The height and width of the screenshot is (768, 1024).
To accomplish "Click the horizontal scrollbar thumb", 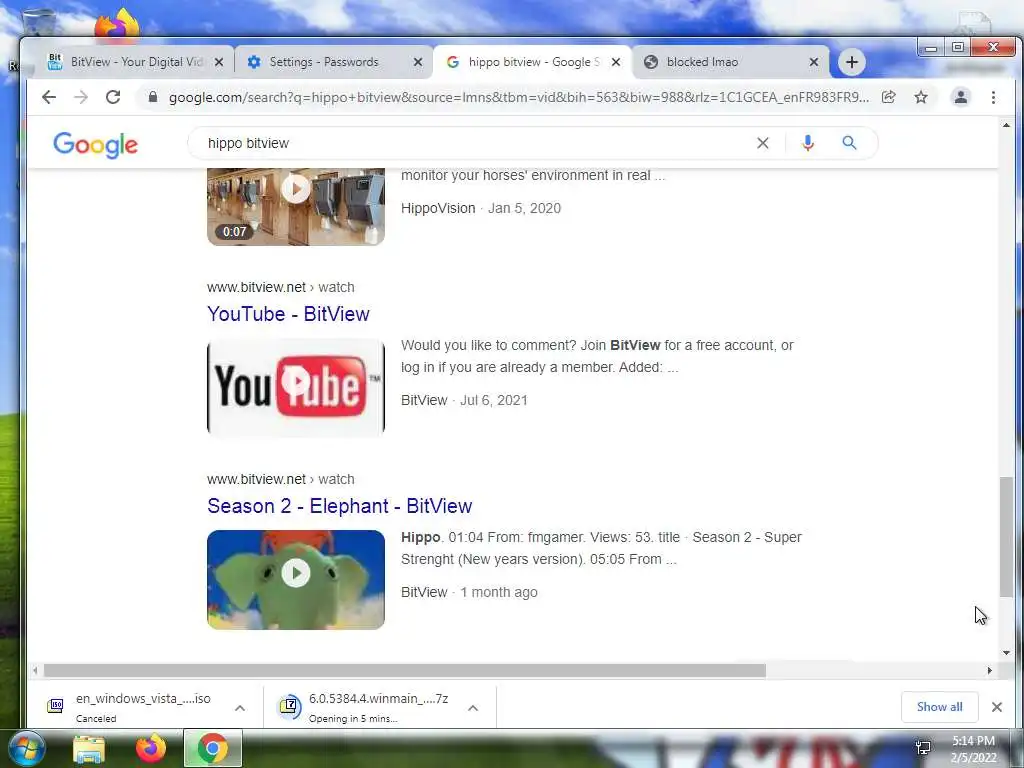I will [405, 671].
